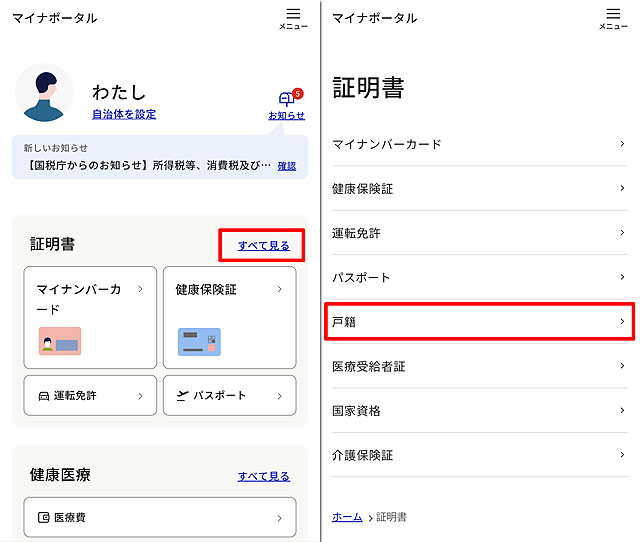The width and height of the screenshot is (640, 542).
Task: Click すべて見る in the 健康医療 section
Action: click(264, 476)
